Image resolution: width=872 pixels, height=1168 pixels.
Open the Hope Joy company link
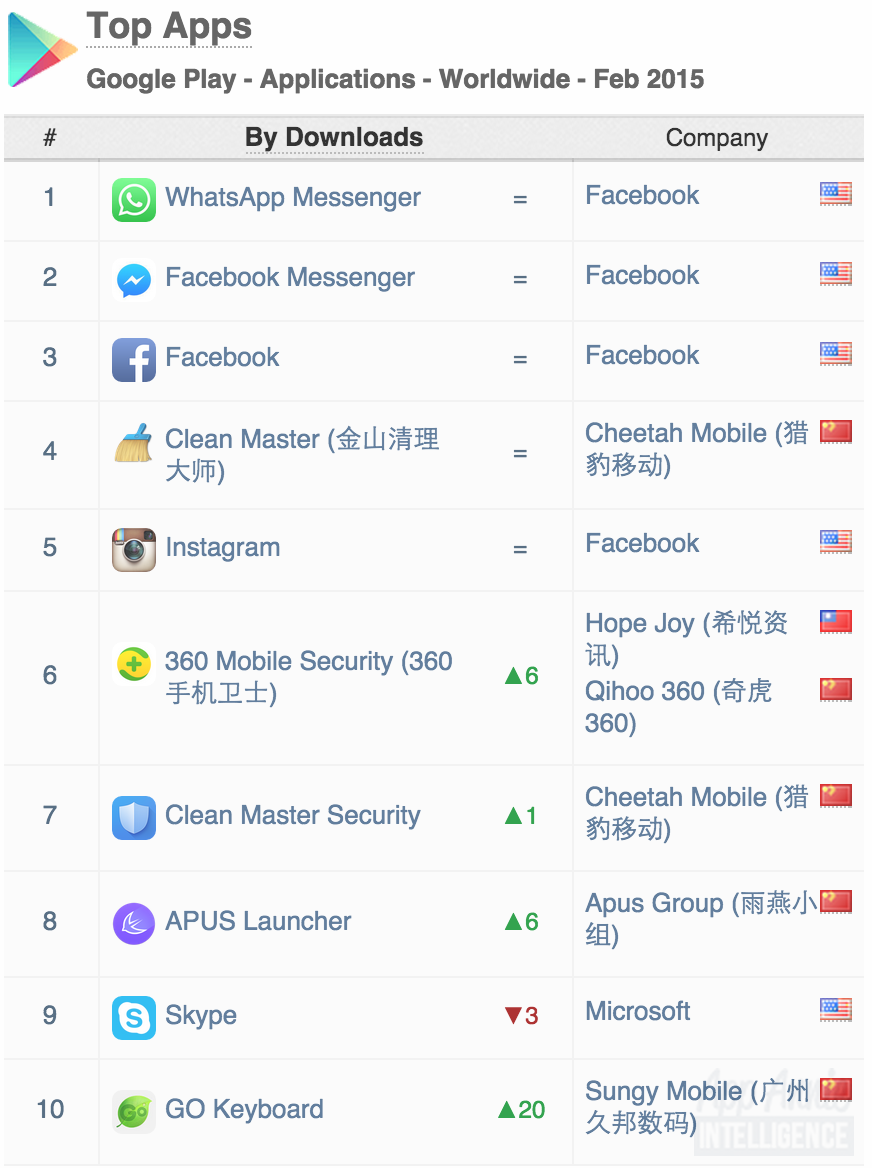coord(686,639)
